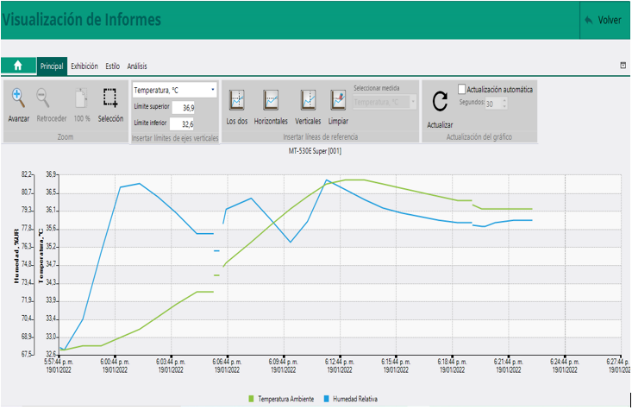This screenshot has width=632, height=410.
Task: Toggle Temperatura Ambiente legend swatch
Action: point(251,398)
